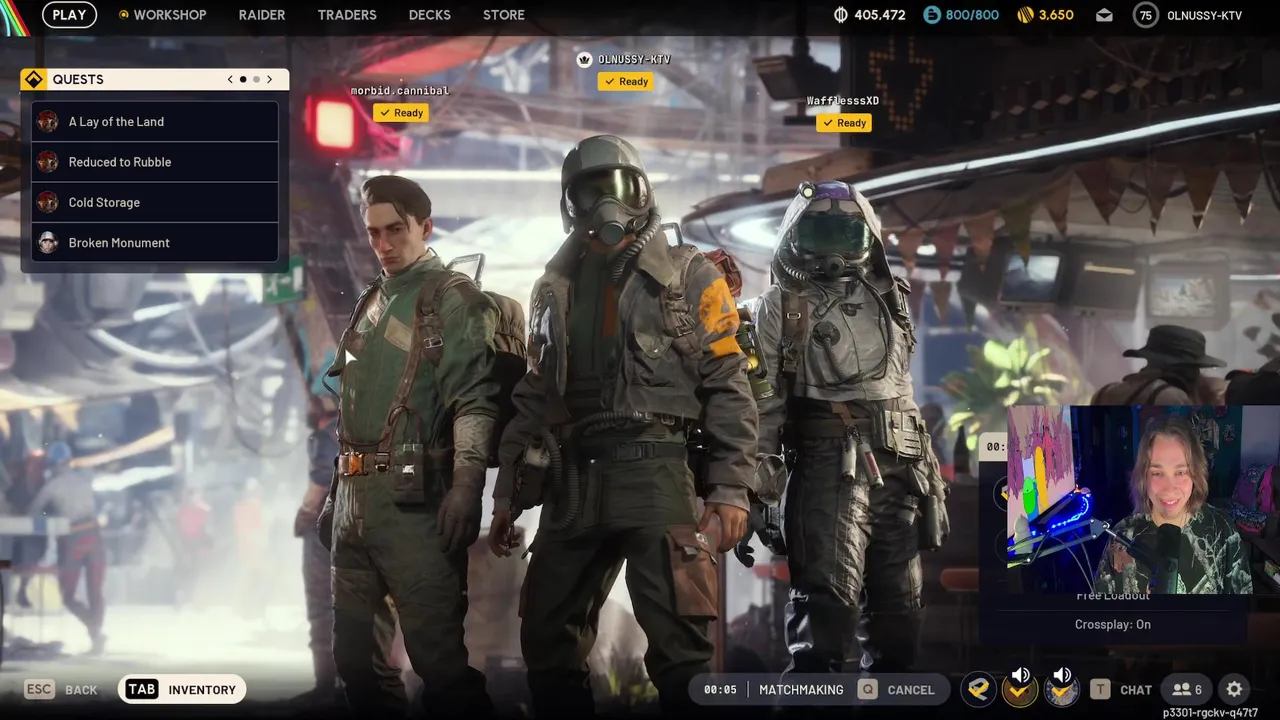This screenshot has width=1280, height=720.
Task: Click the WafflesssXD player name
Action: [843, 101]
